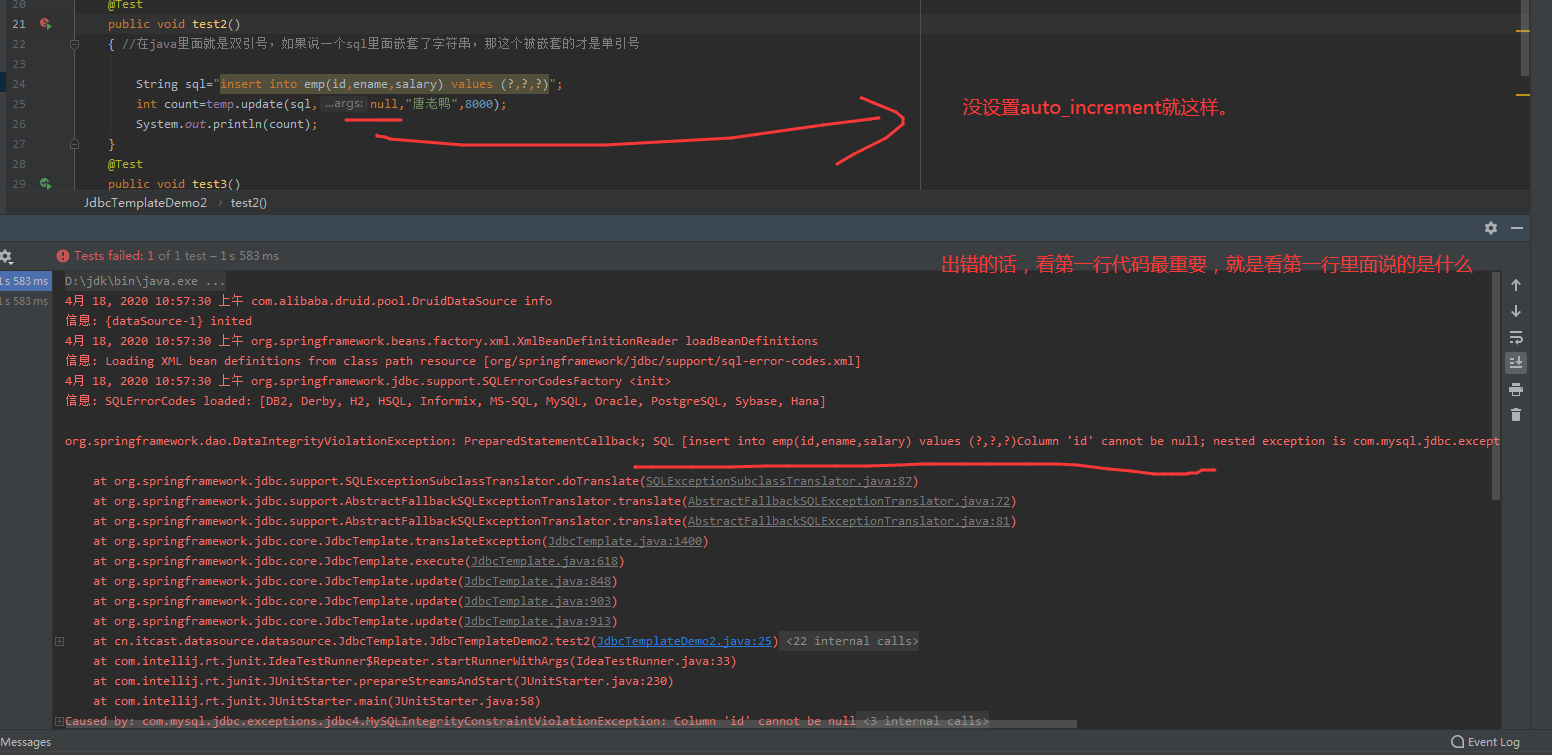Image resolution: width=1552 pixels, height=755 pixels.
Task: Click the '...args:' parameter hint in the editor
Action: (x=344, y=104)
